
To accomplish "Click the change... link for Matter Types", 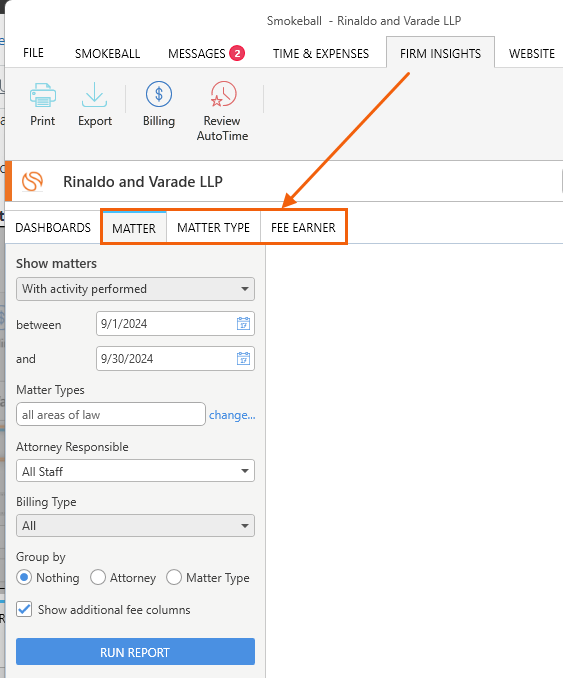I will point(232,415).
